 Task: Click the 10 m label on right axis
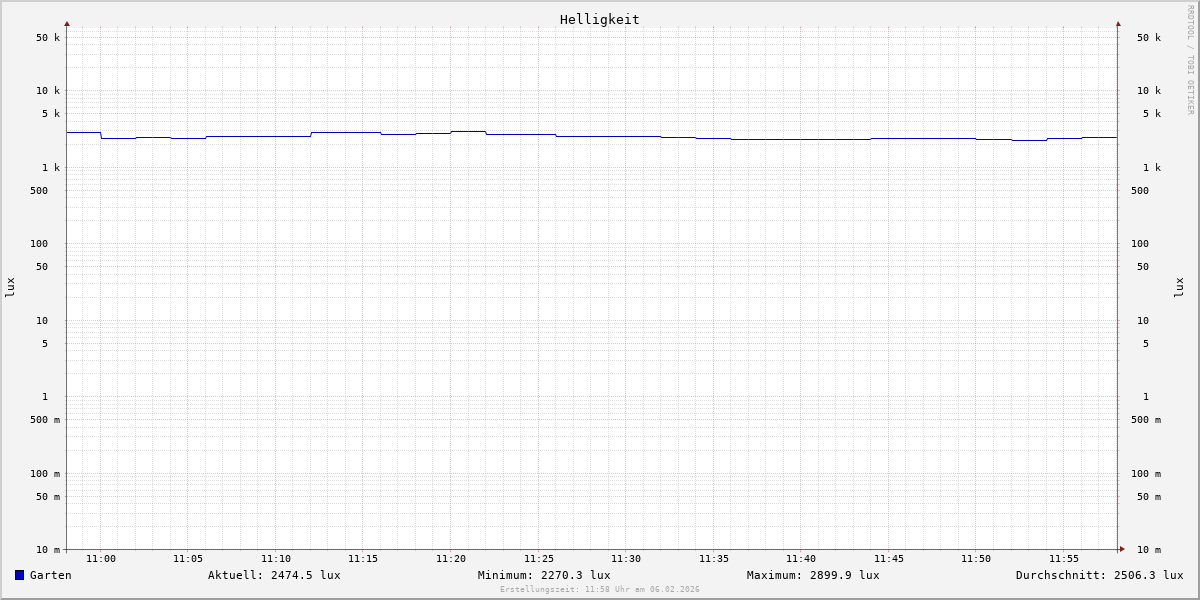[1148, 550]
